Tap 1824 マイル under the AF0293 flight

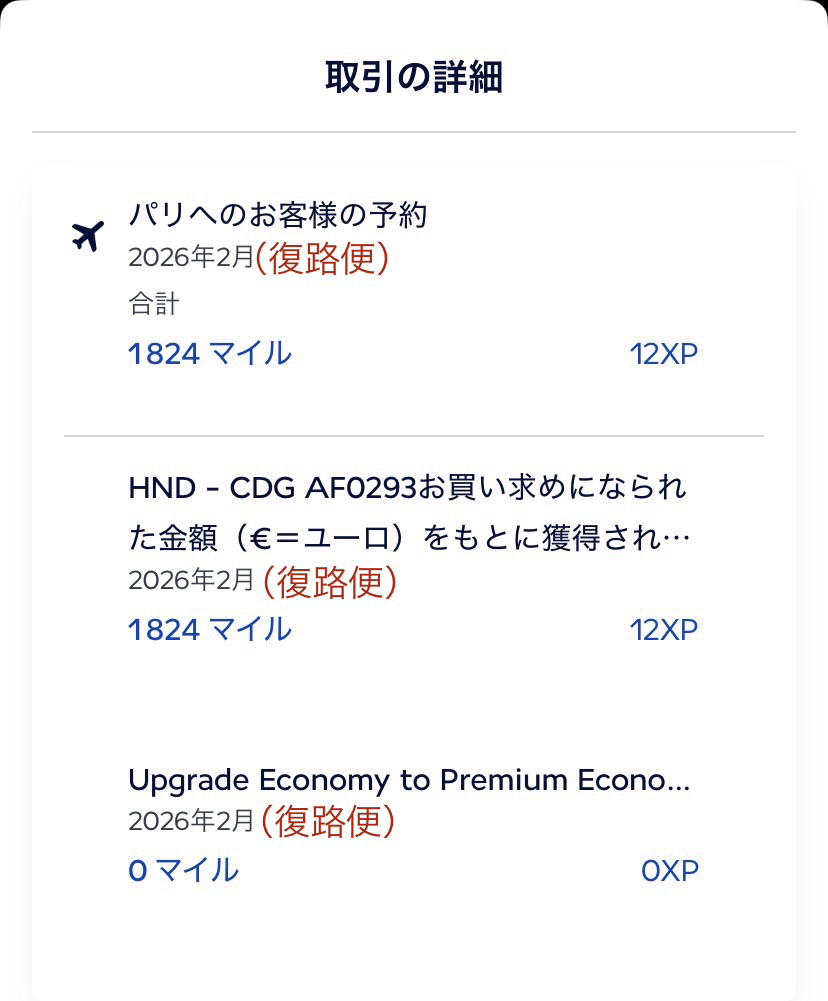210,629
